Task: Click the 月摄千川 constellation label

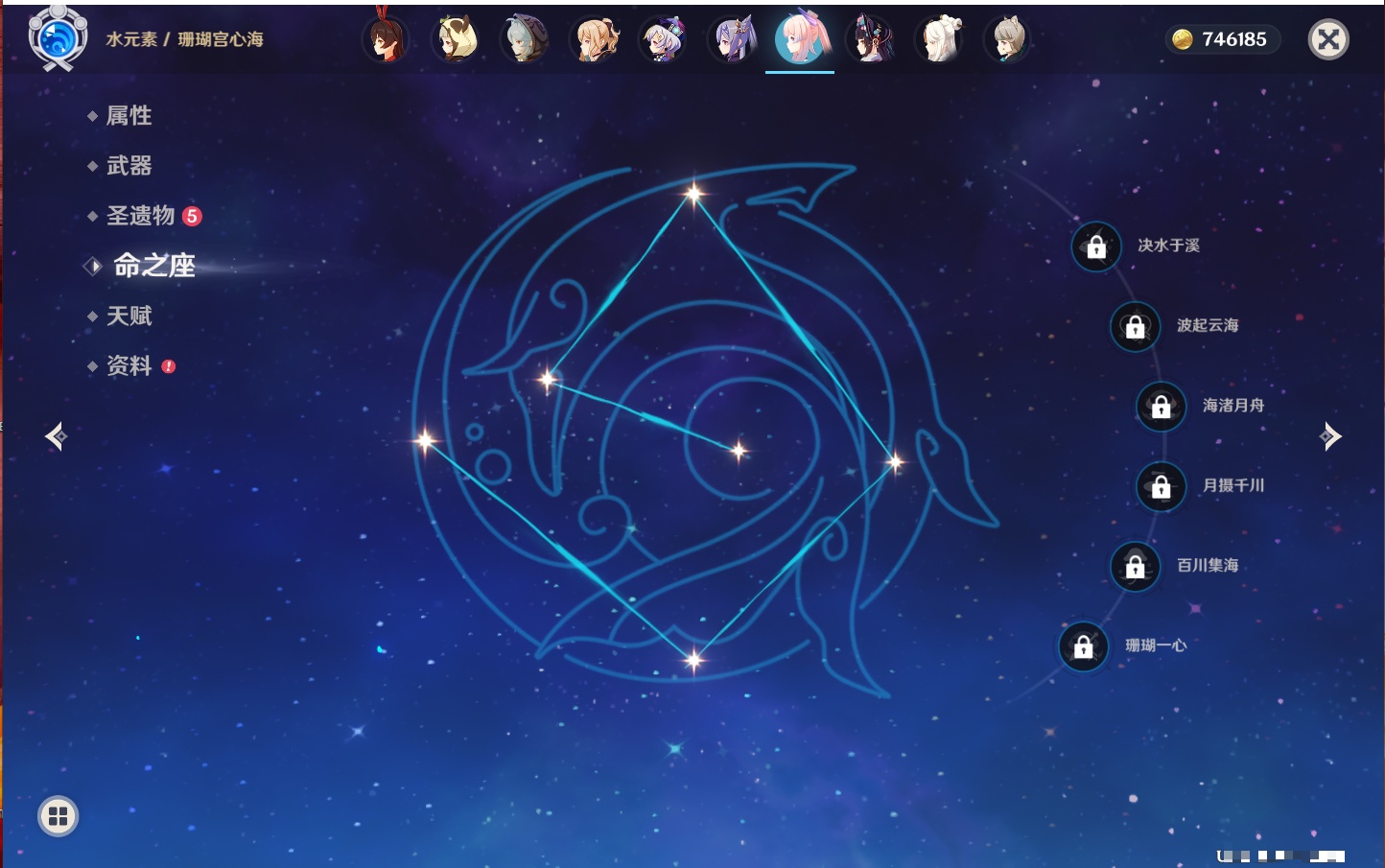Action: [x=1233, y=485]
